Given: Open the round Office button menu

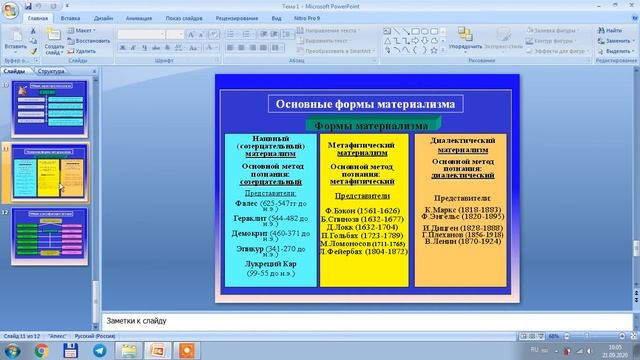Looking at the screenshot, I should [10, 10].
